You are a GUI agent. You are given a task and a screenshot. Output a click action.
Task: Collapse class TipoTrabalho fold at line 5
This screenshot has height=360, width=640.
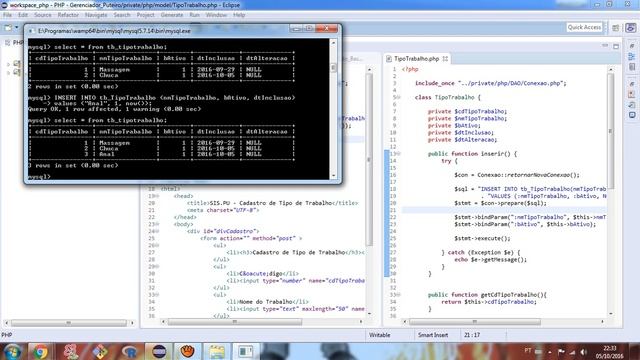pyautogui.click(x=399, y=97)
